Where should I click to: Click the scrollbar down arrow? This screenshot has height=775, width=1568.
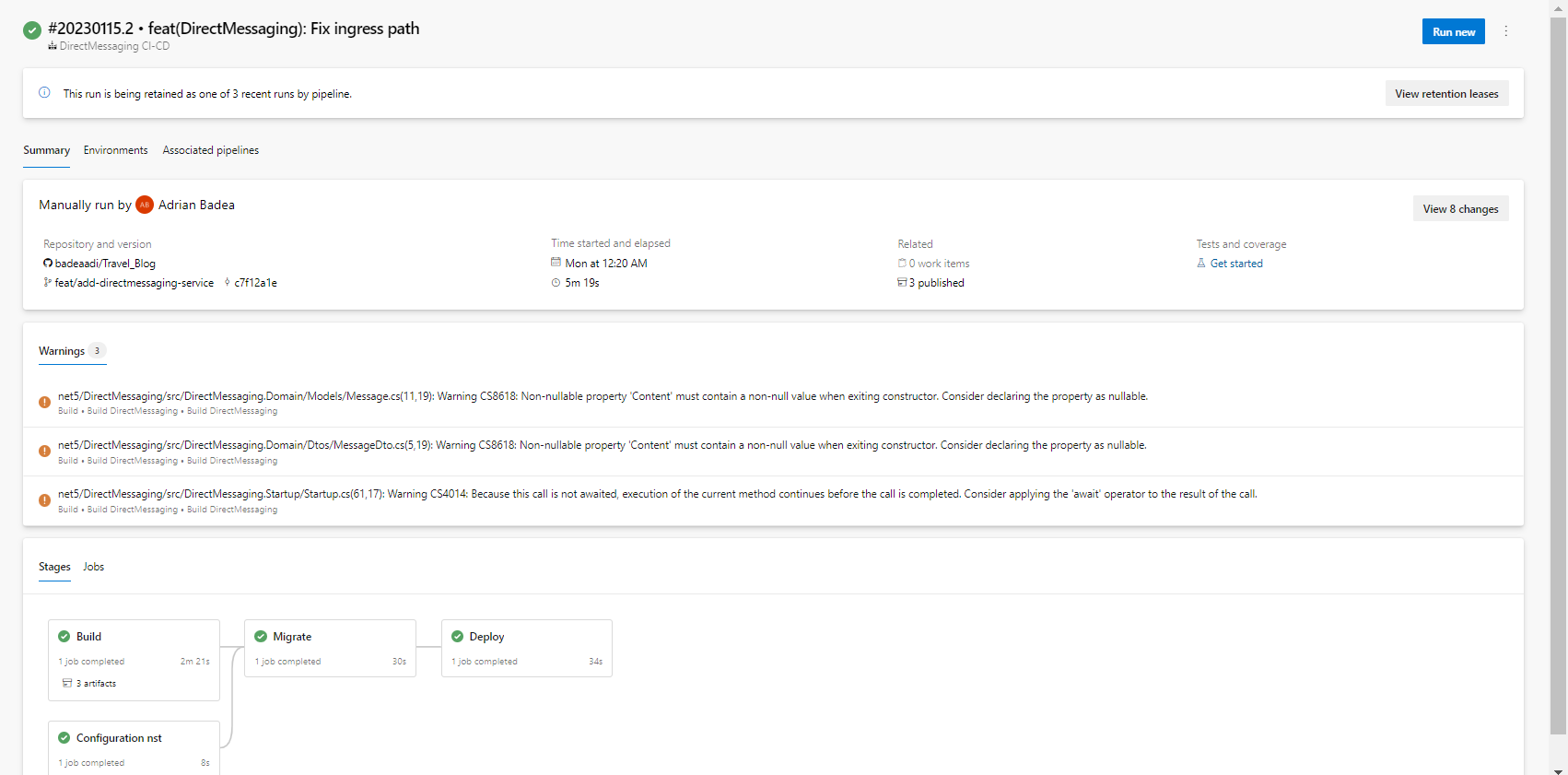point(1558,770)
